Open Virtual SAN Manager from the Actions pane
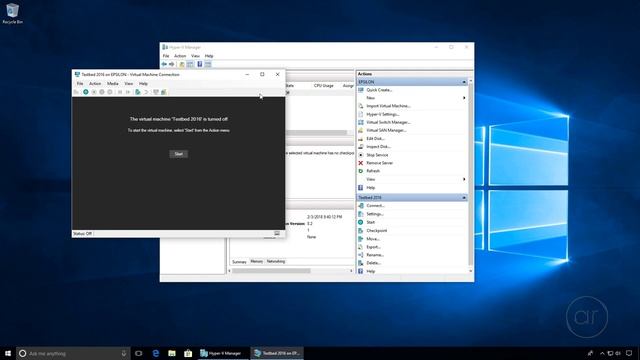 [x=386, y=130]
